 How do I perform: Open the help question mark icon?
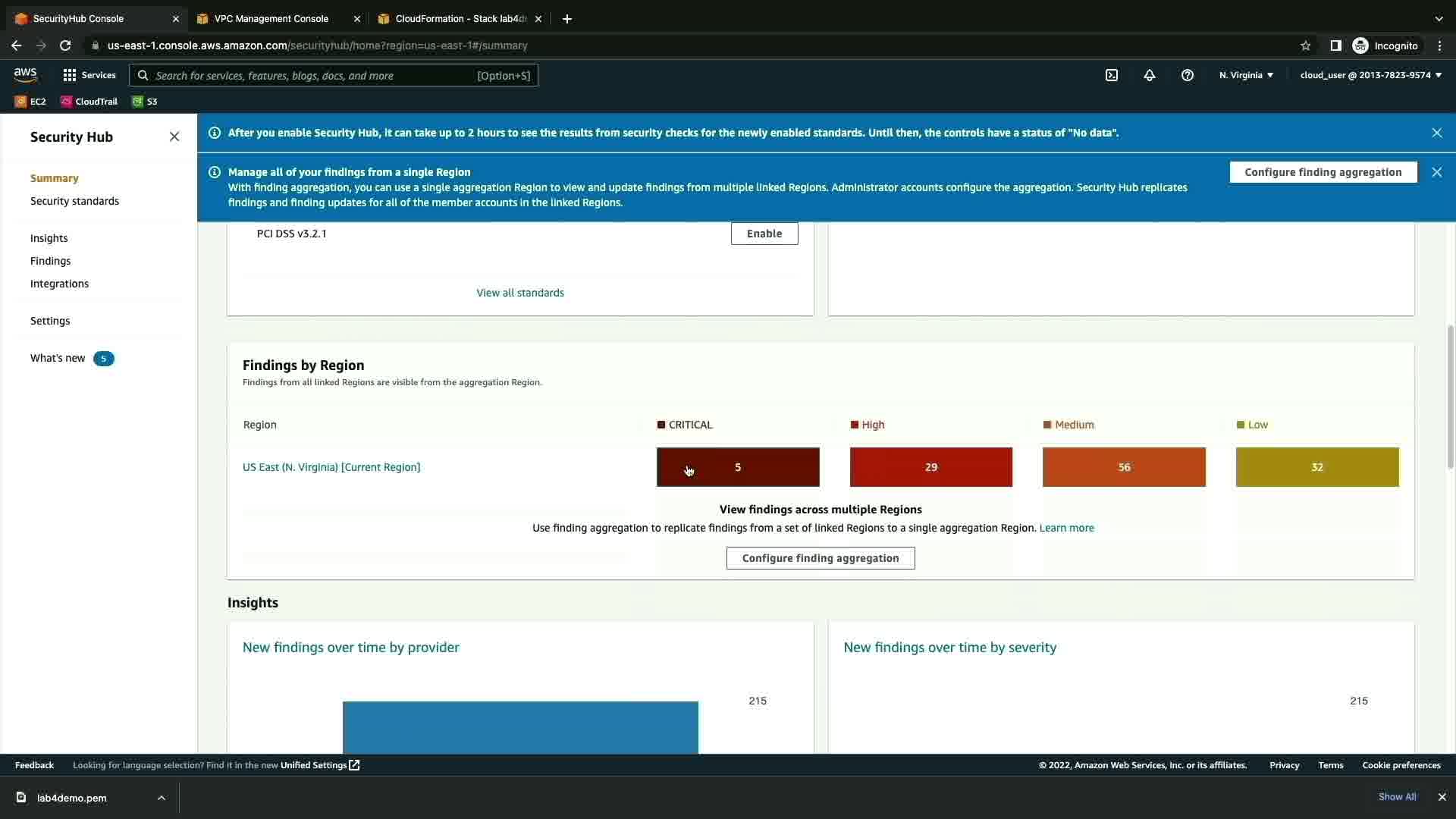(1188, 75)
